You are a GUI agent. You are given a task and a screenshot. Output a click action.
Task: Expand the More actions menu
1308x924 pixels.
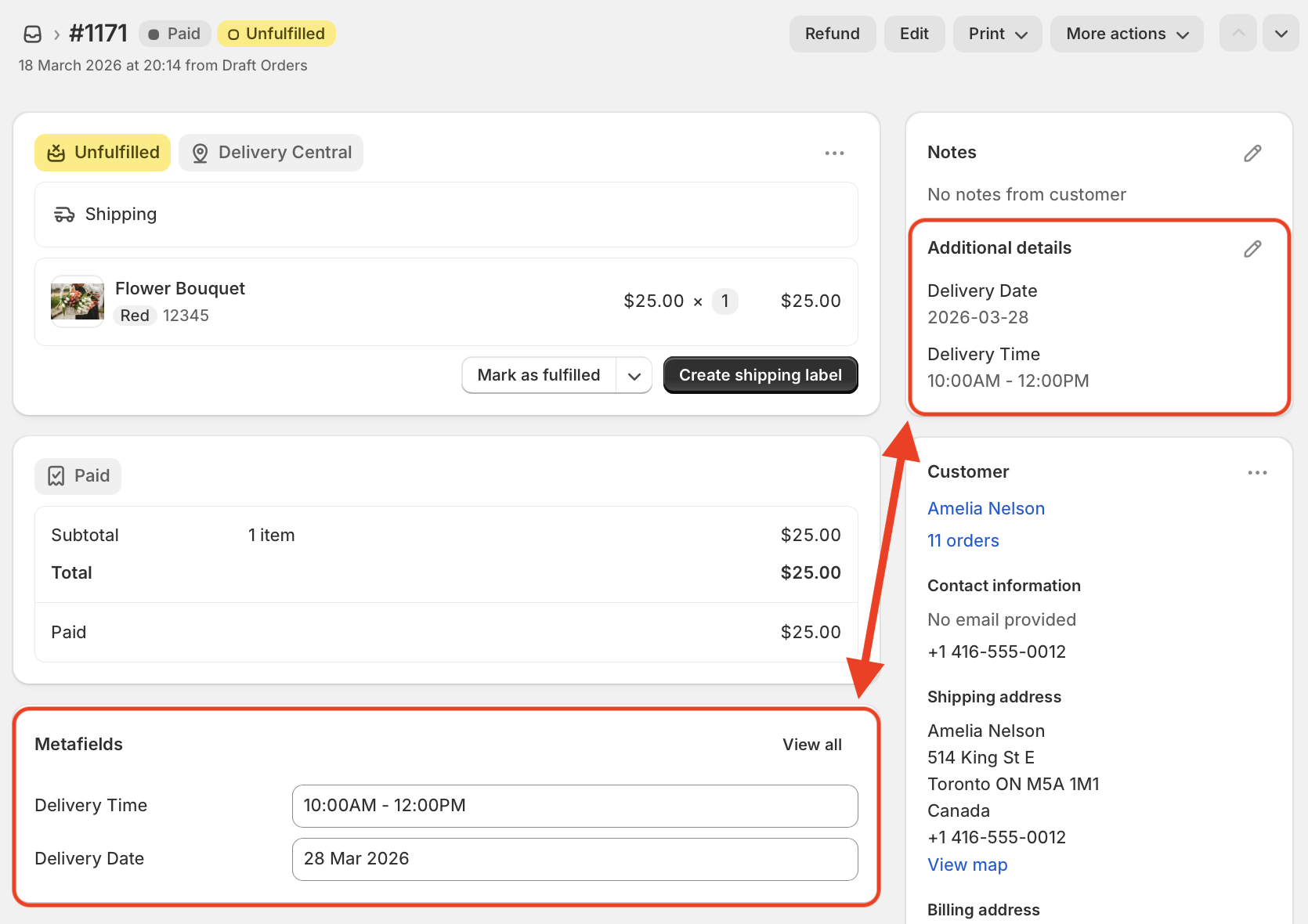point(1127,34)
